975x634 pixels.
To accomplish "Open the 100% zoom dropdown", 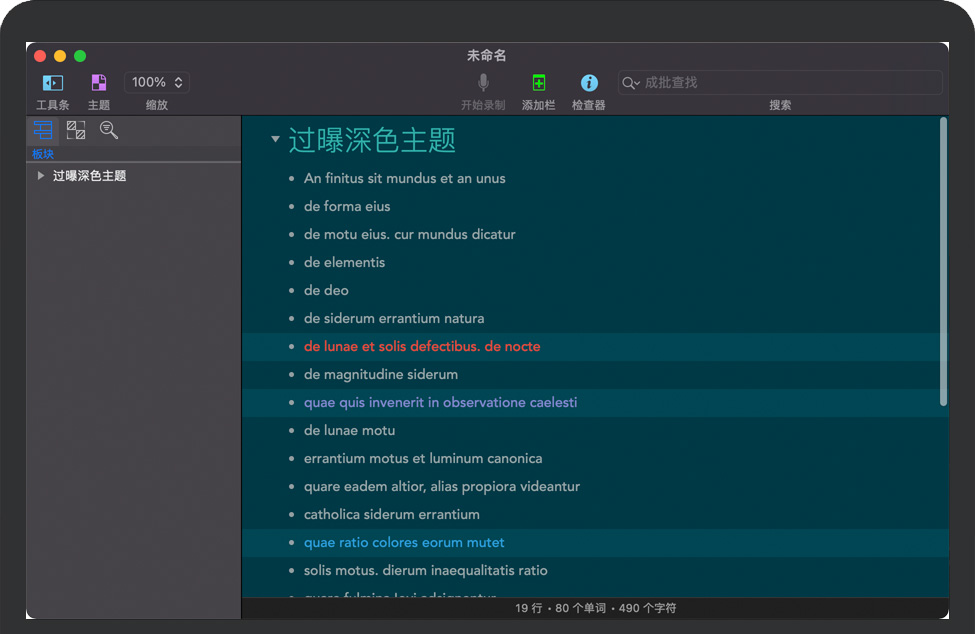I will pos(157,83).
